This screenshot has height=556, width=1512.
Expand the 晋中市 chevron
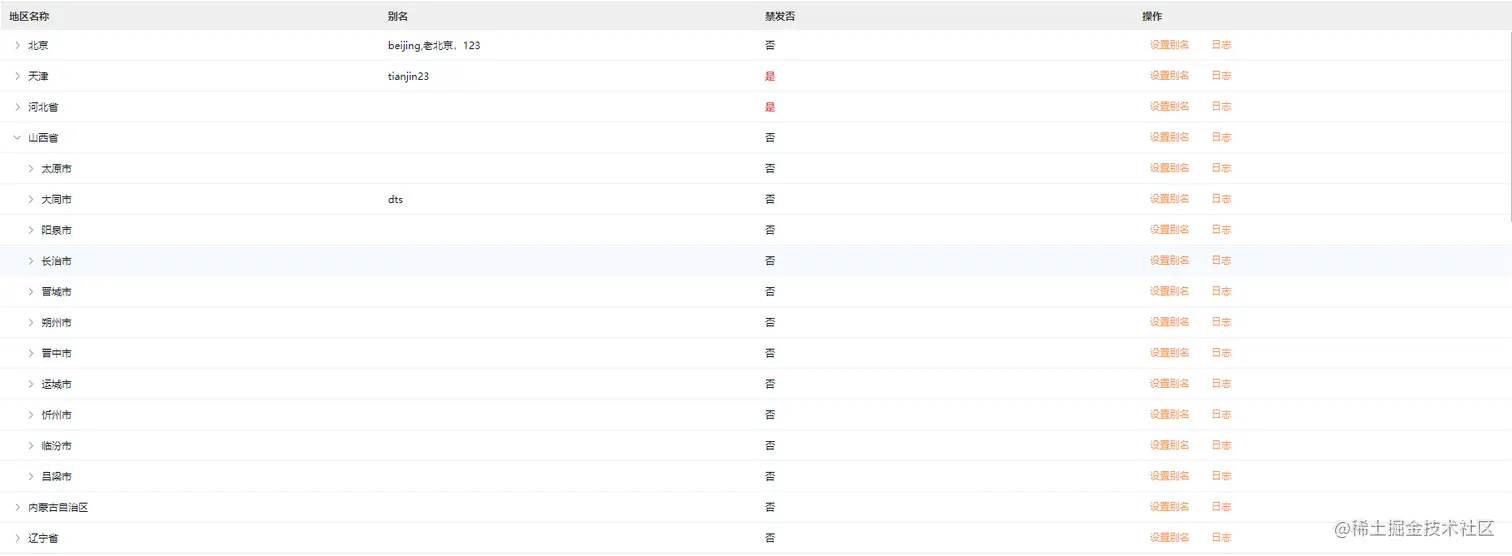pos(31,354)
